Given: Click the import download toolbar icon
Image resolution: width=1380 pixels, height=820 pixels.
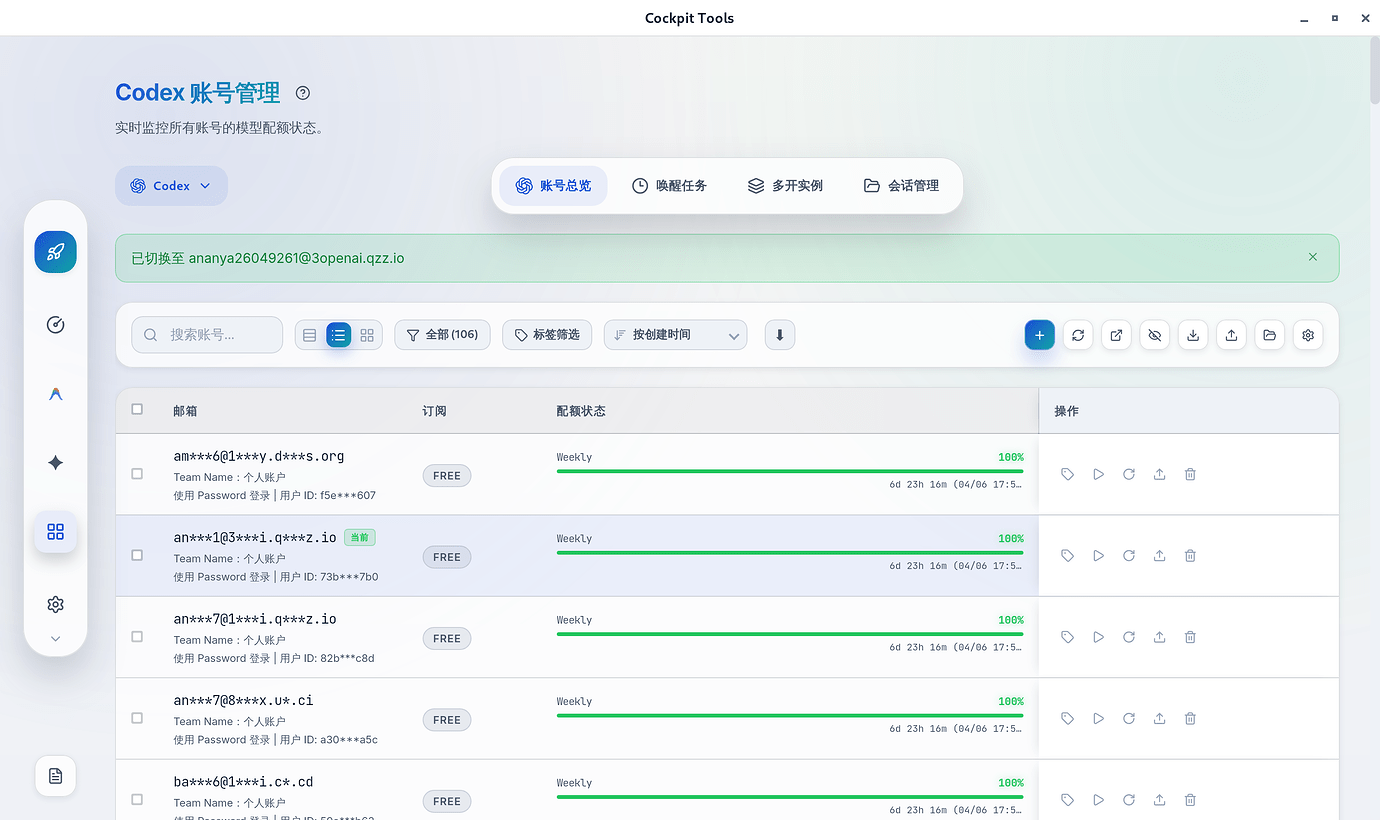Looking at the screenshot, I should [x=1193, y=335].
